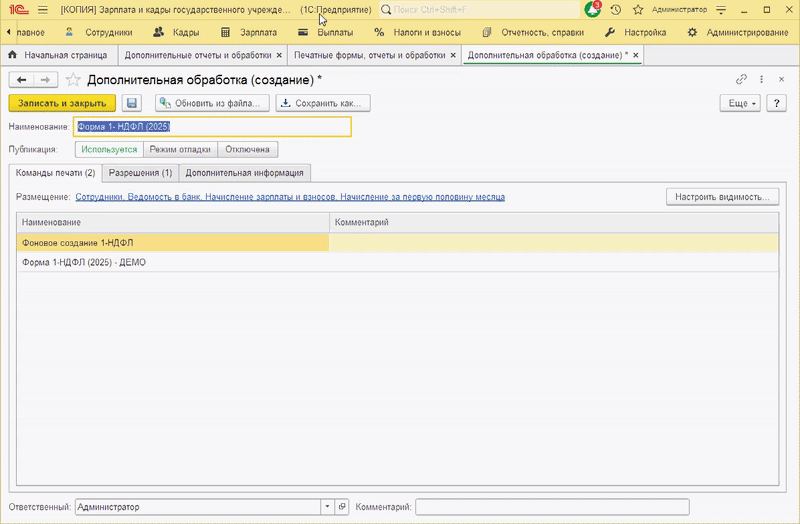This screenshot has height=524, width=800.
Task: Open Сотрудники section
Action: point(99,32)
